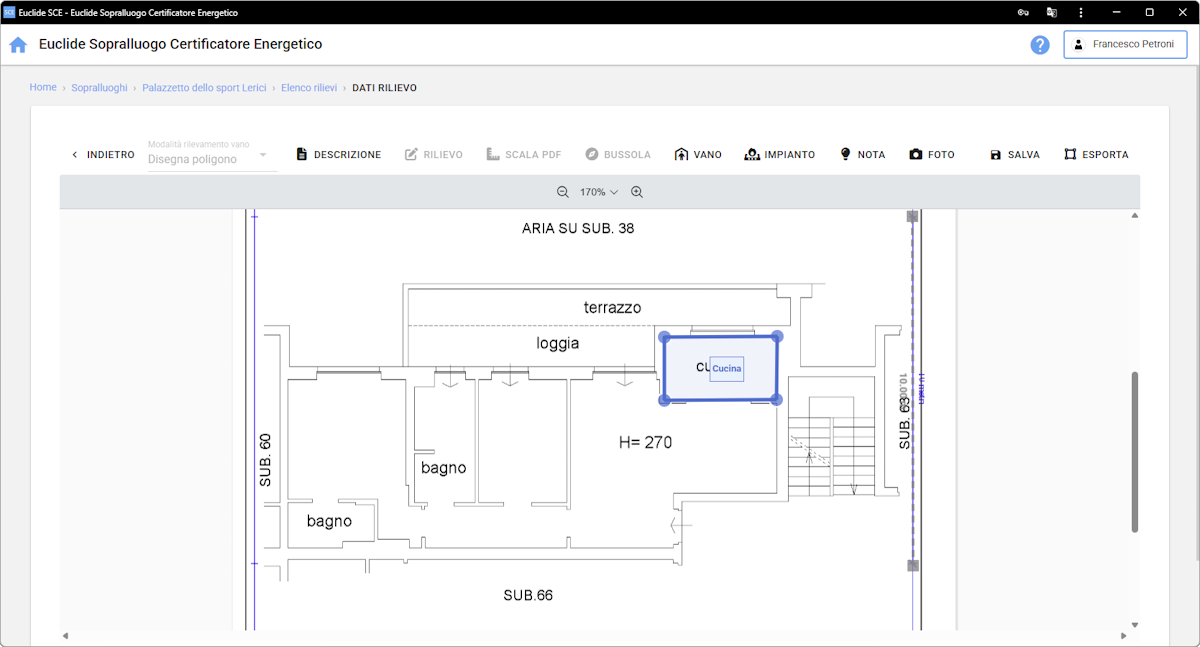Save the survey with Salva
The image size is (1200, 647).
tap(1014, 155)
